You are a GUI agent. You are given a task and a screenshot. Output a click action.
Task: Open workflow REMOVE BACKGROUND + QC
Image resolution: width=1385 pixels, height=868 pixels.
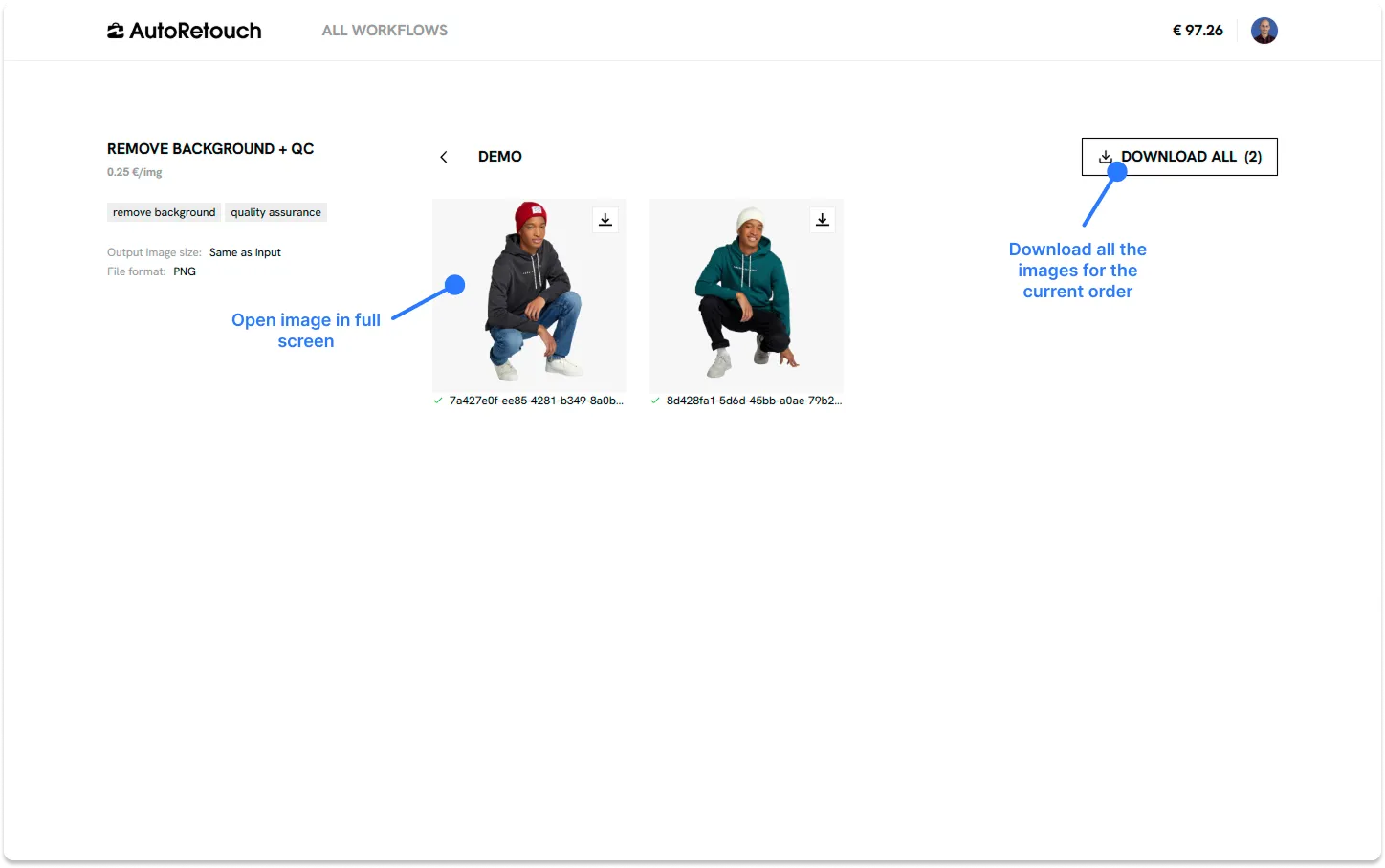click(x=210, y=148)
